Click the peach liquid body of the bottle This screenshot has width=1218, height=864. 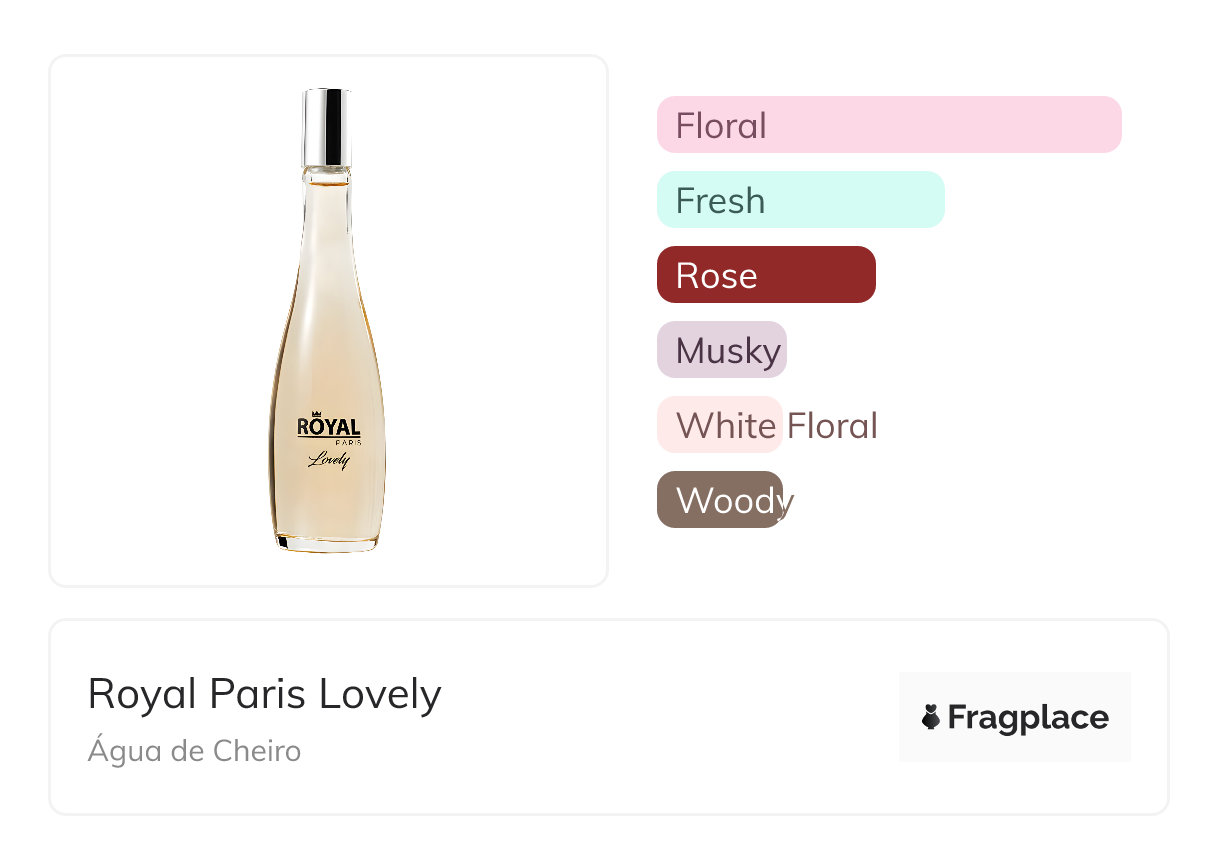coord(327,330)
